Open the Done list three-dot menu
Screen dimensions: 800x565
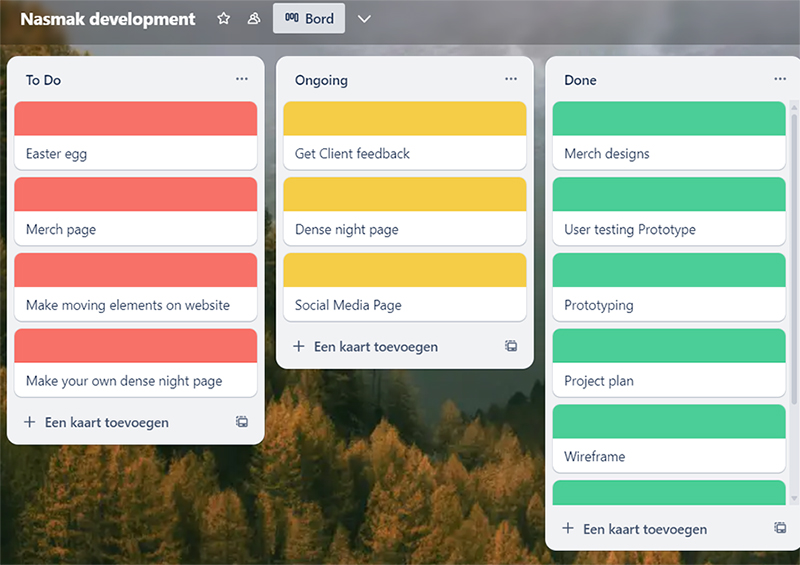780,79
